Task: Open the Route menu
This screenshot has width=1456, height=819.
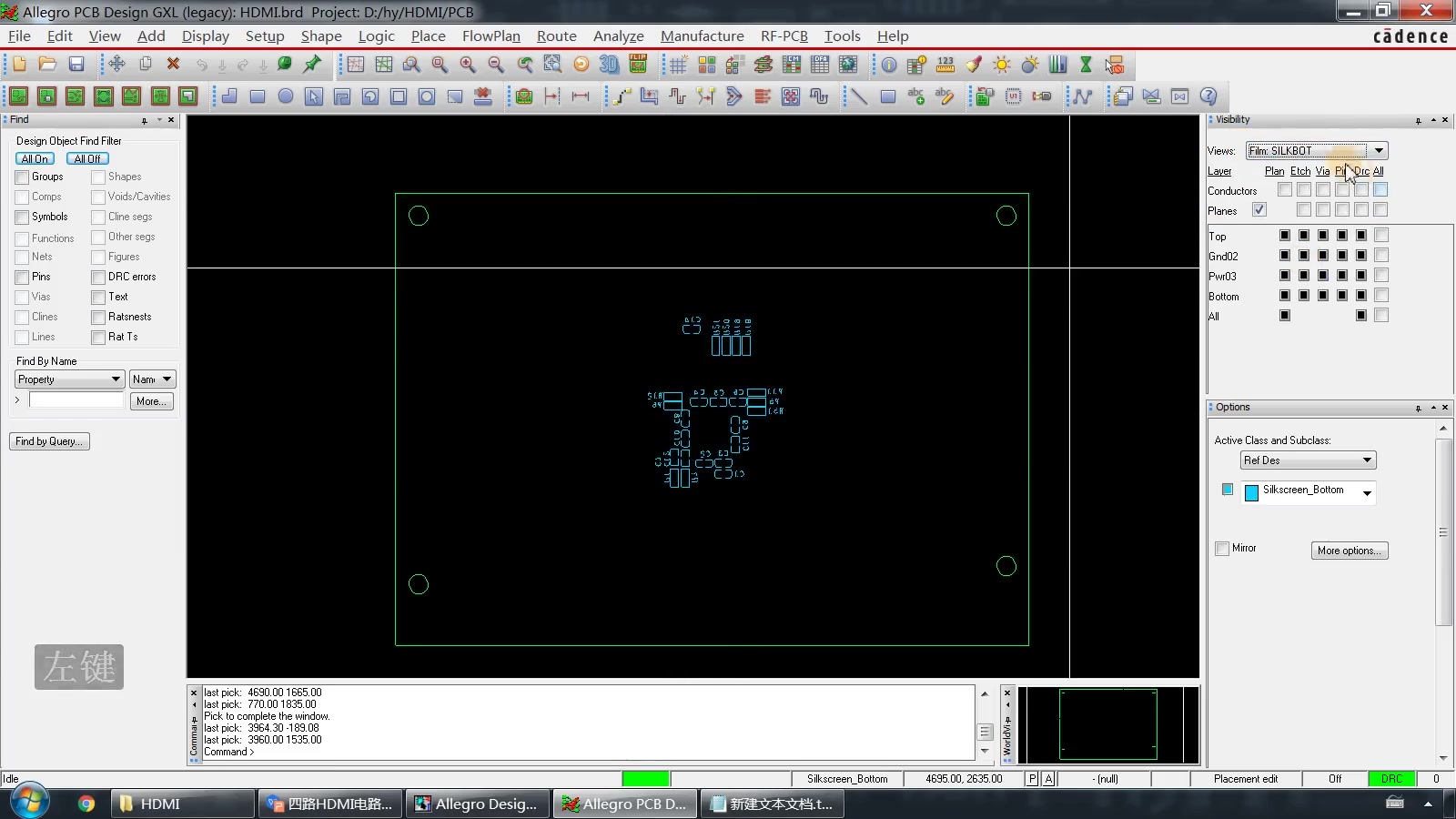Action: click(557, 35)
